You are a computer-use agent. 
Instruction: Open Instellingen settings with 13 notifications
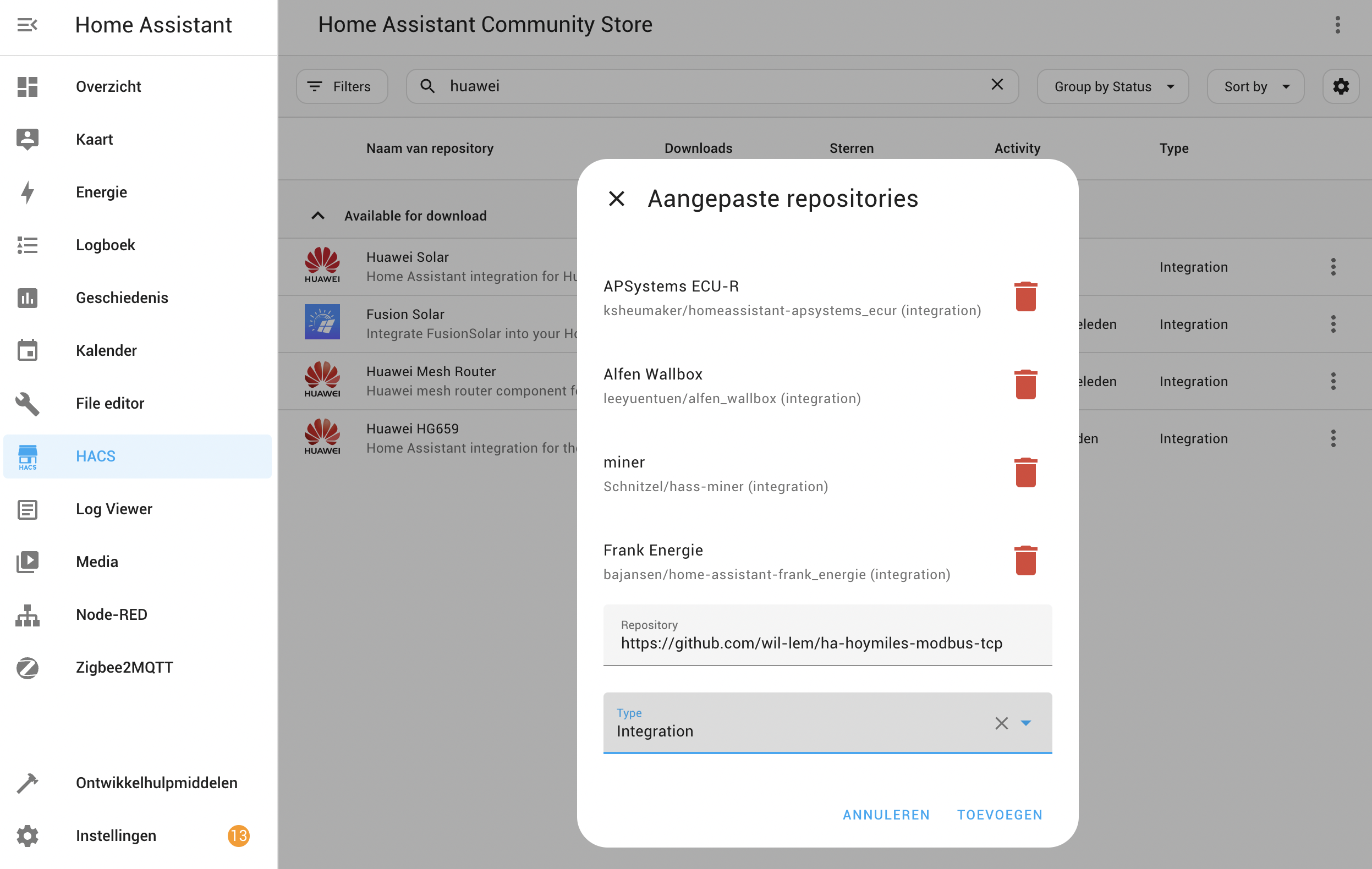click(x=116, y=835)
